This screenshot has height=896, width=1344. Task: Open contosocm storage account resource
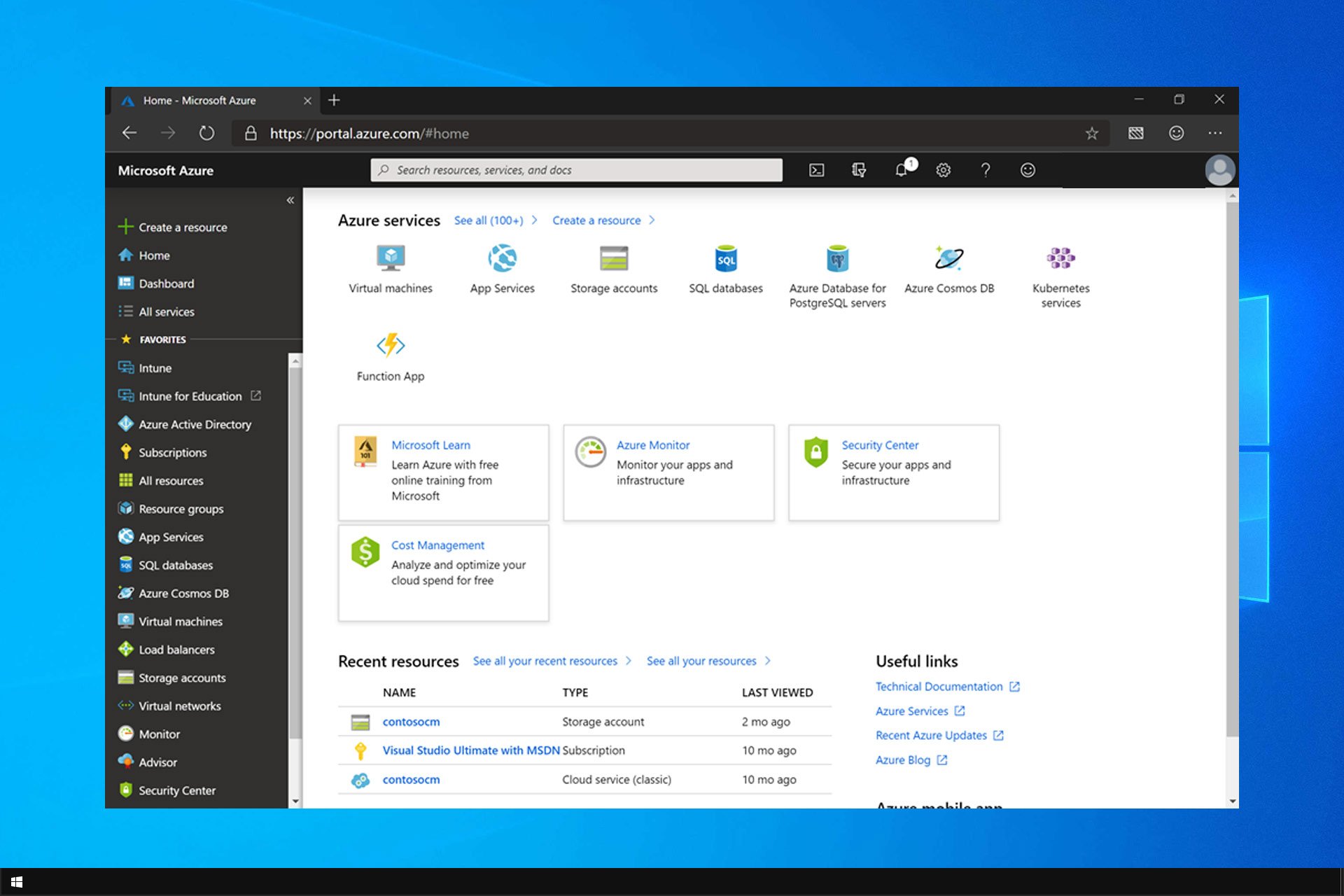(411, 722)
